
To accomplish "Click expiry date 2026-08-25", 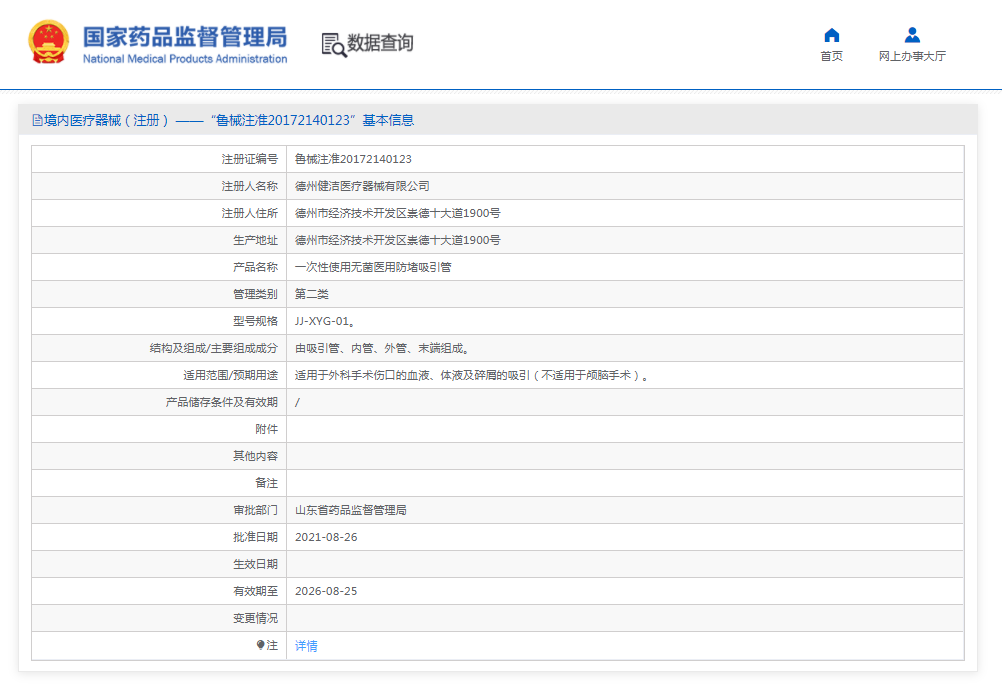I will 326,591.
